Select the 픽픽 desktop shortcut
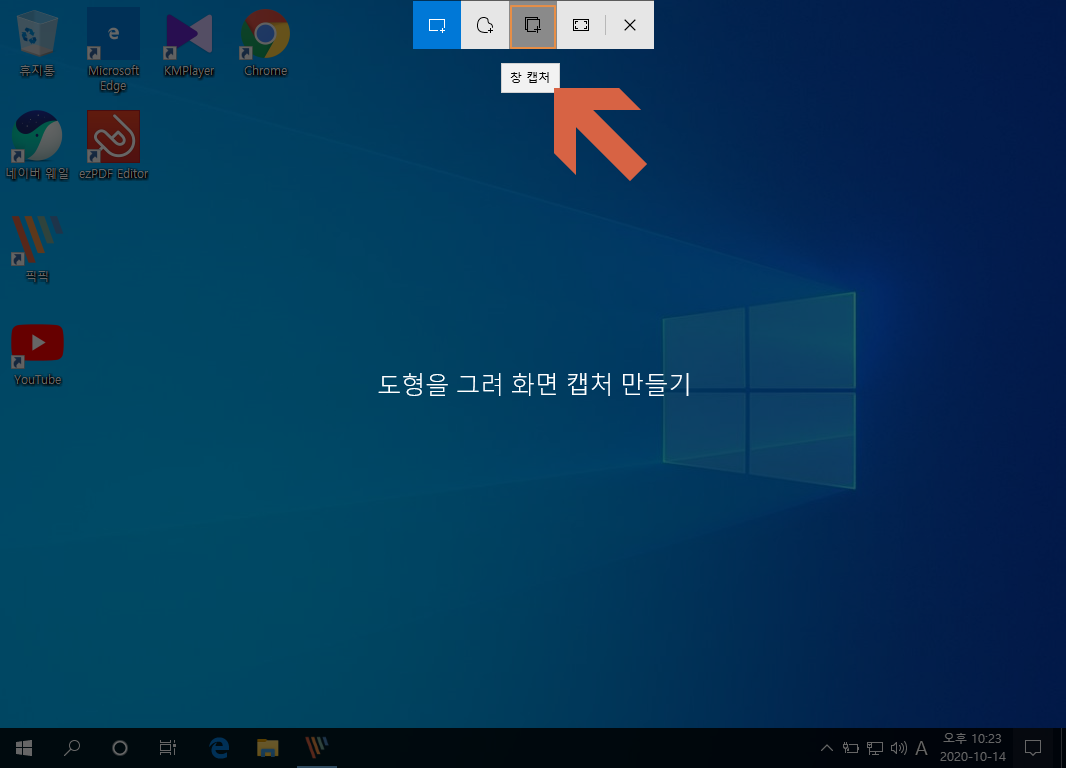The height and width of the screenshot is (768, 1066). point(37,249)
